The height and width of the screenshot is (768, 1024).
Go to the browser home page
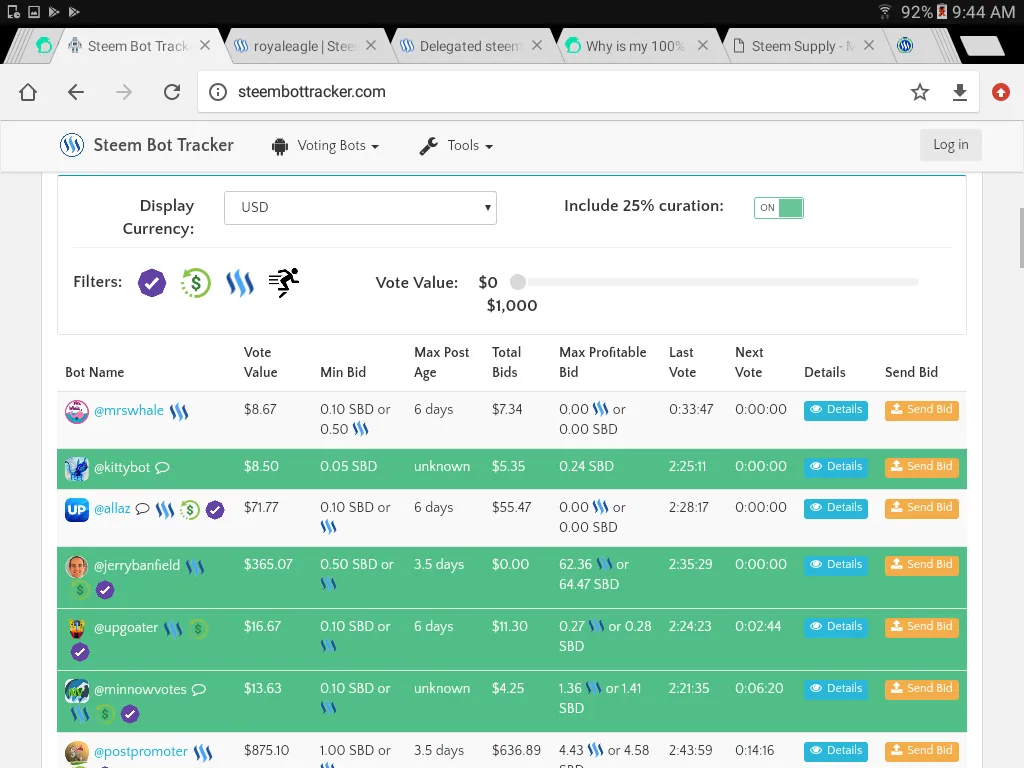(x=28, y=92)
